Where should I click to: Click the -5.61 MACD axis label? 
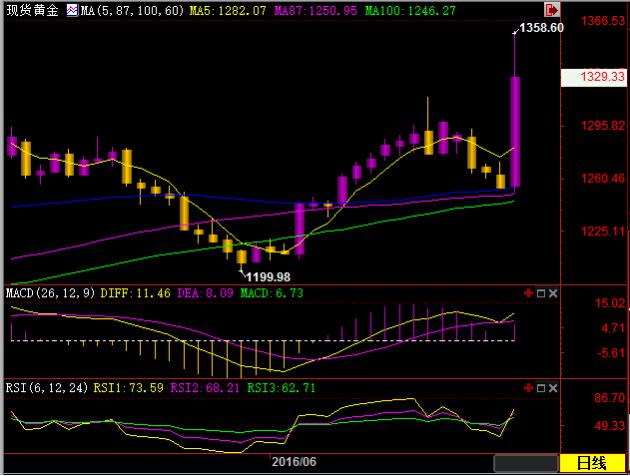(x=611, y=353)
